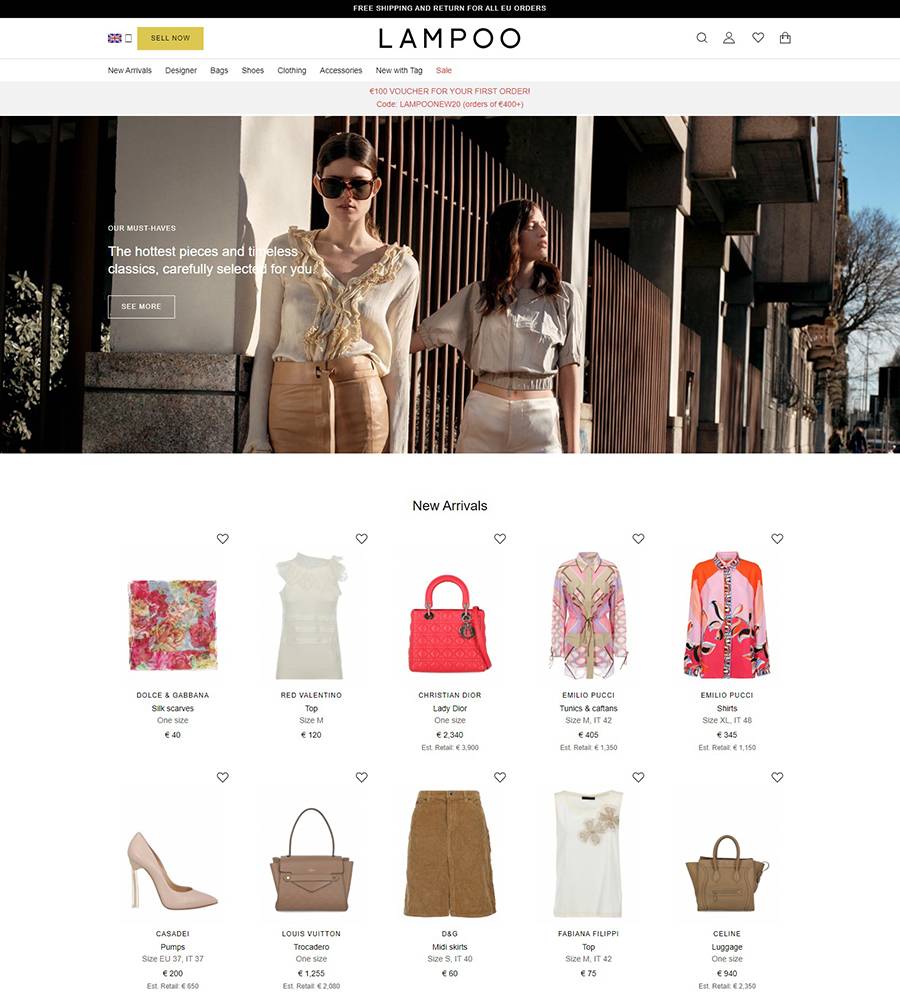The width and height of the screenshot is (900, 997).
Task: Favorite the D&G midi skirt
Action: [x=500, y=777]
